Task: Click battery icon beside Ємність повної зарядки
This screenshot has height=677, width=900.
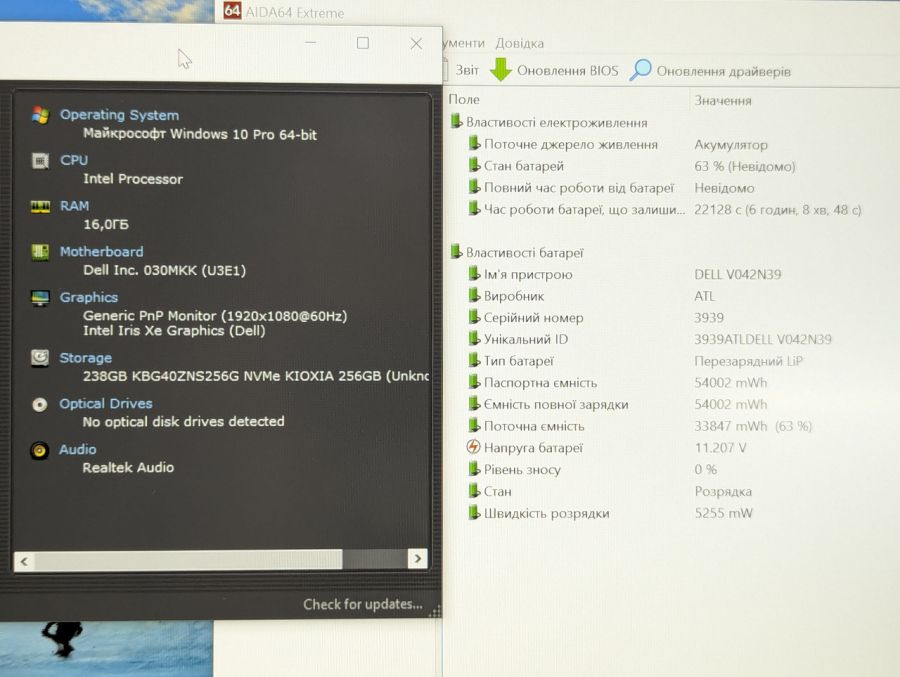Action: click(x=474, y=403)
